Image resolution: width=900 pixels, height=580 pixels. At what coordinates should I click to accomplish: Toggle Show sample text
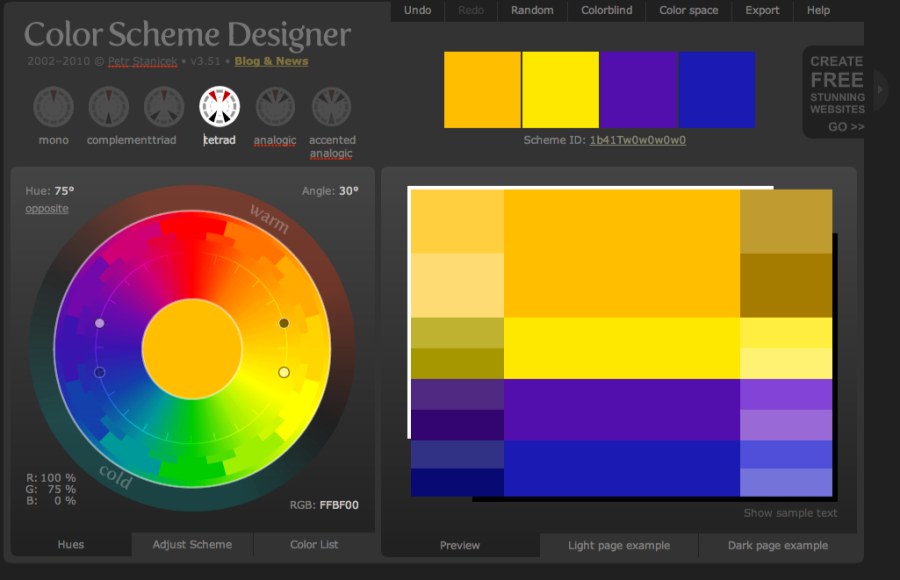click(790, 513)
